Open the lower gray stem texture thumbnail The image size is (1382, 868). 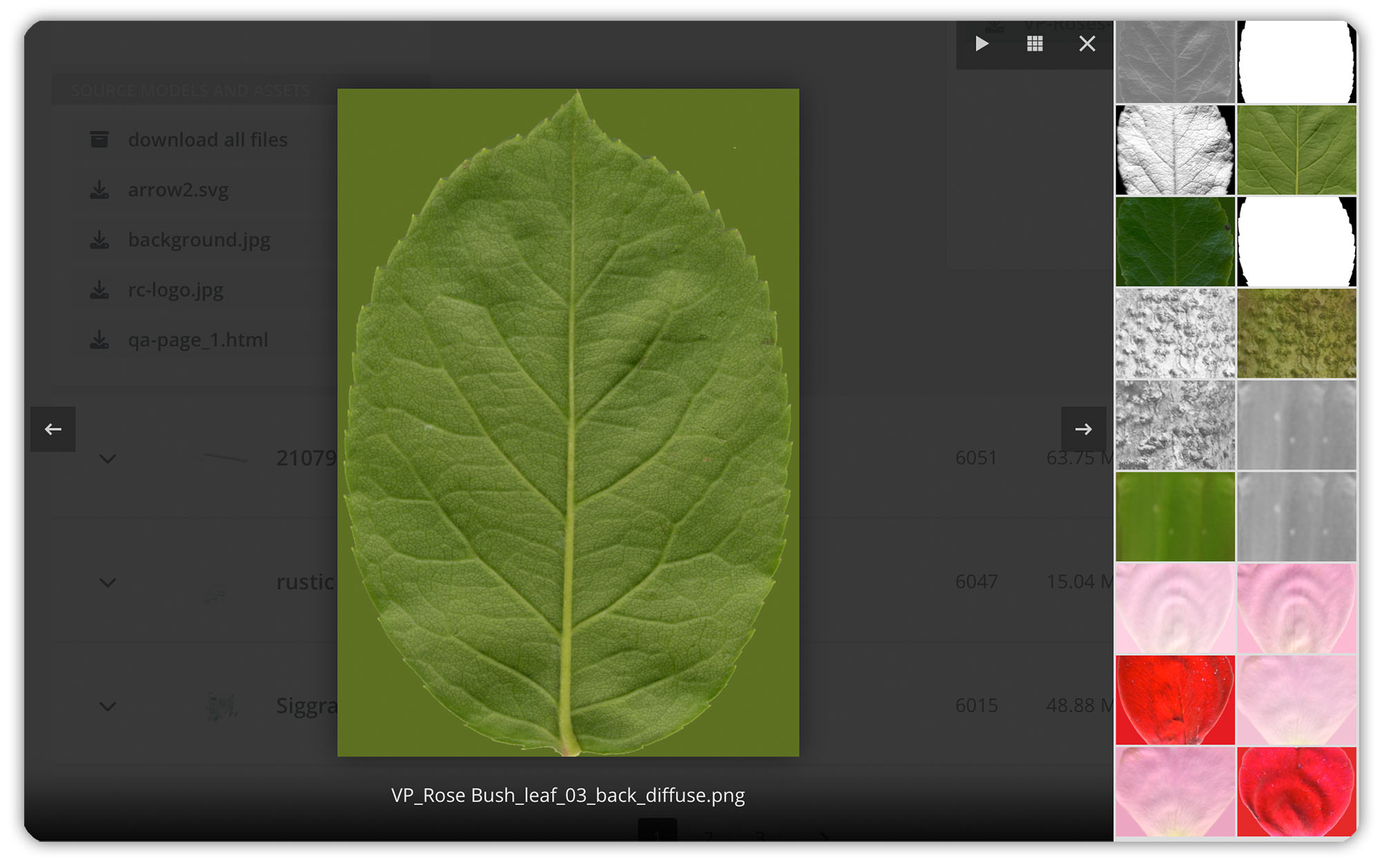coord(1297,517)
